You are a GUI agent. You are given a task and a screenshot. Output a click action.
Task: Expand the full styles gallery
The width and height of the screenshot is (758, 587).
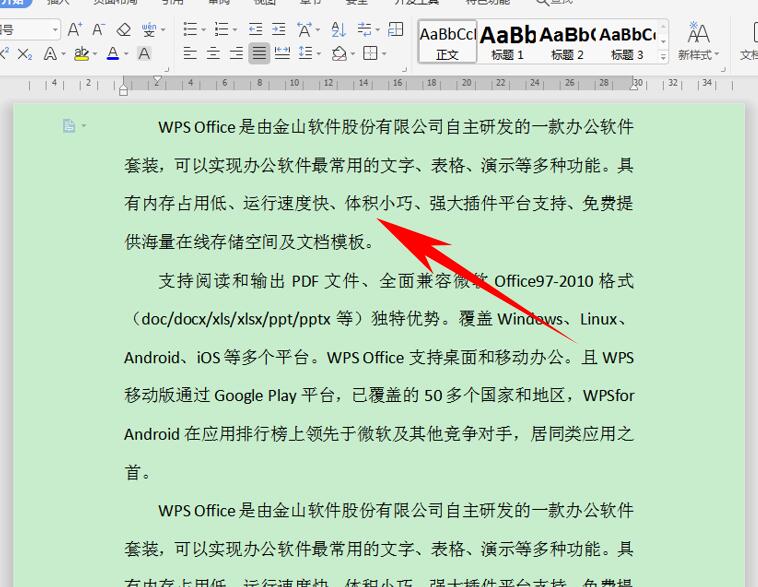[x=663, y=57]
